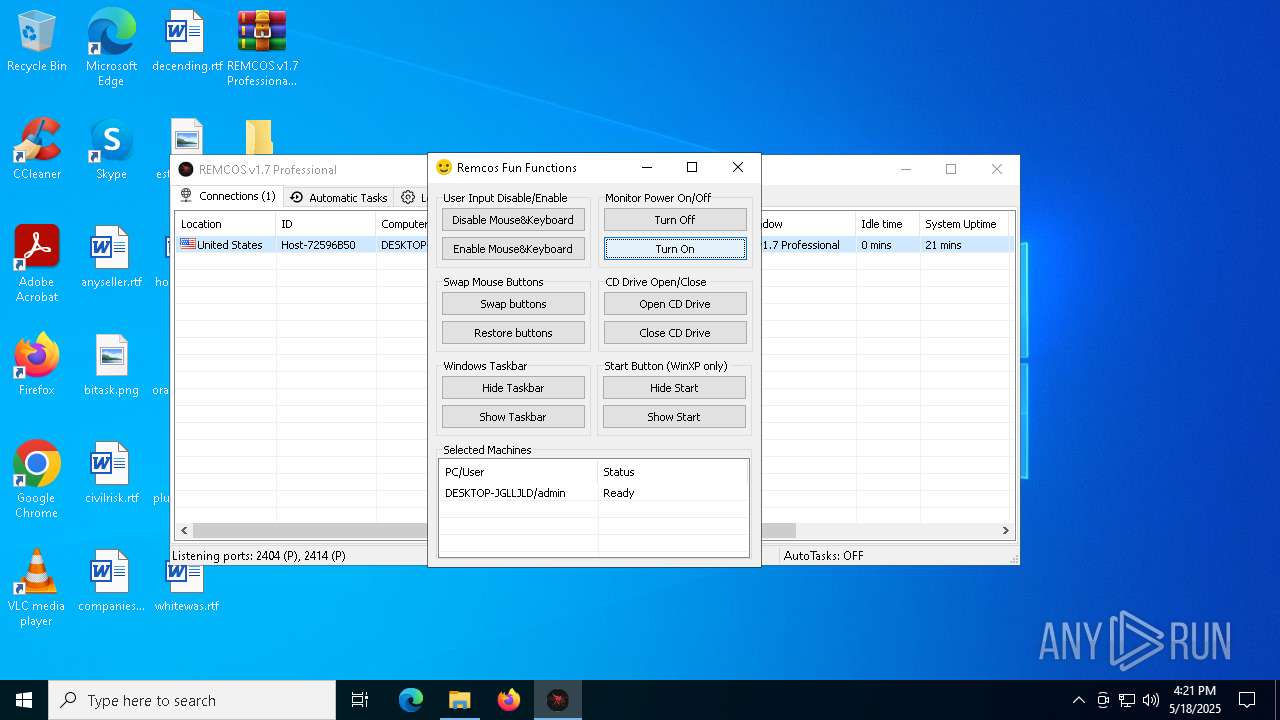Click Remcos app icon on taskbar
1280x720 pixels.
click(x=558, y=700)
